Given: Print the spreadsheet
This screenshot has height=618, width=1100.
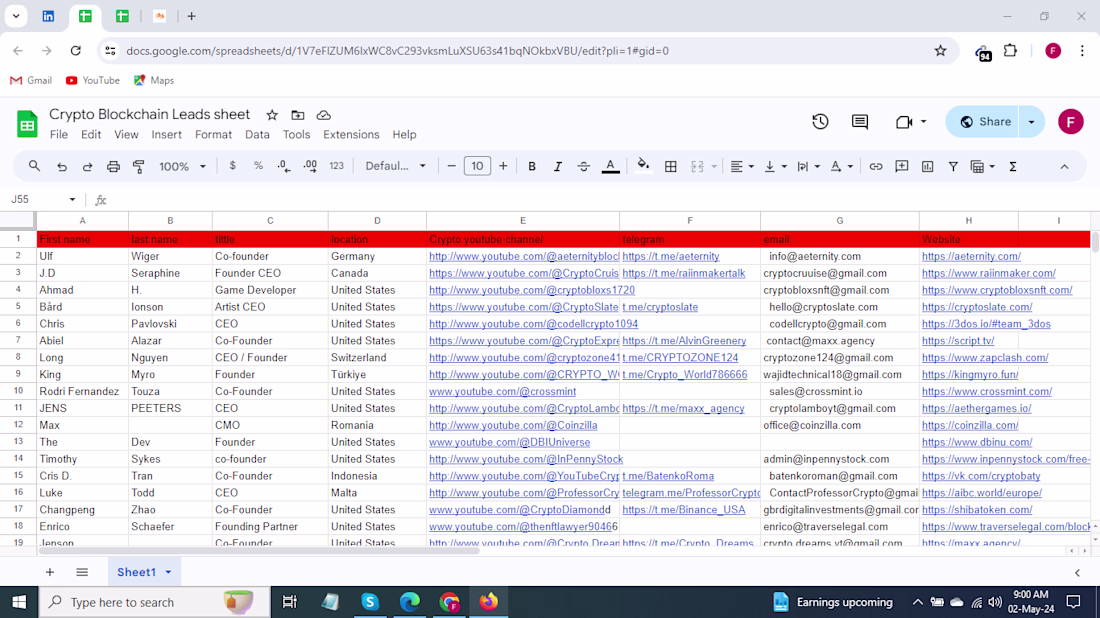Looking at the screenshot, I should coord(113,166).
